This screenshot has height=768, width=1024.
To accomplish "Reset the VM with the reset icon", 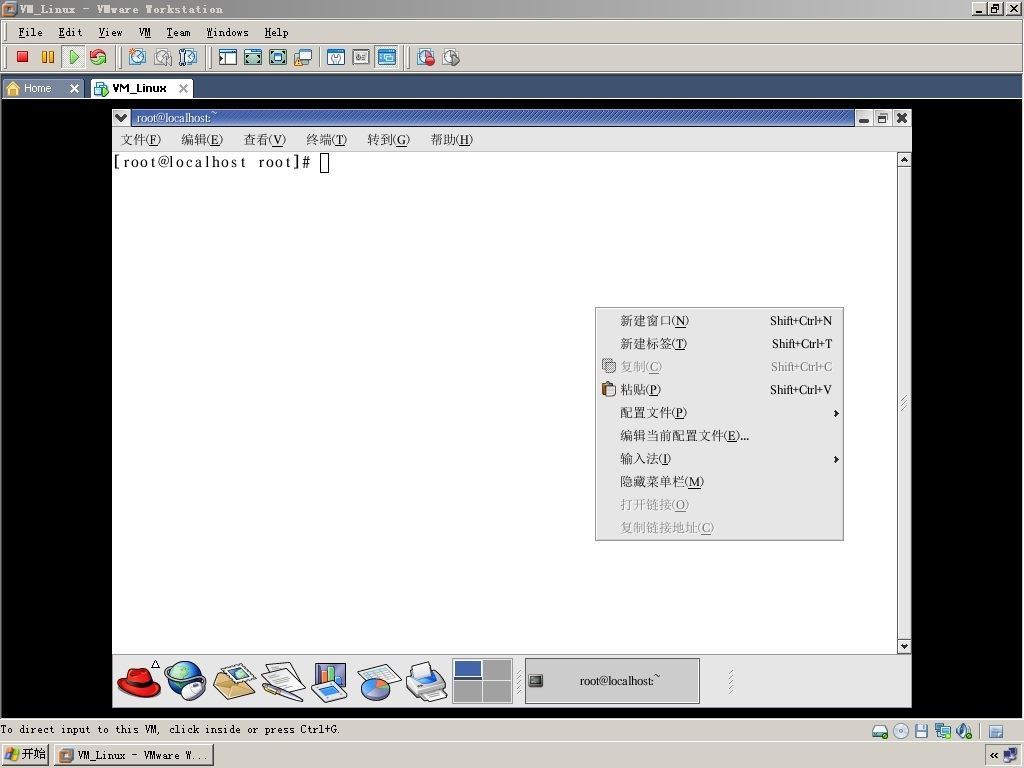I will click(98, 57).
